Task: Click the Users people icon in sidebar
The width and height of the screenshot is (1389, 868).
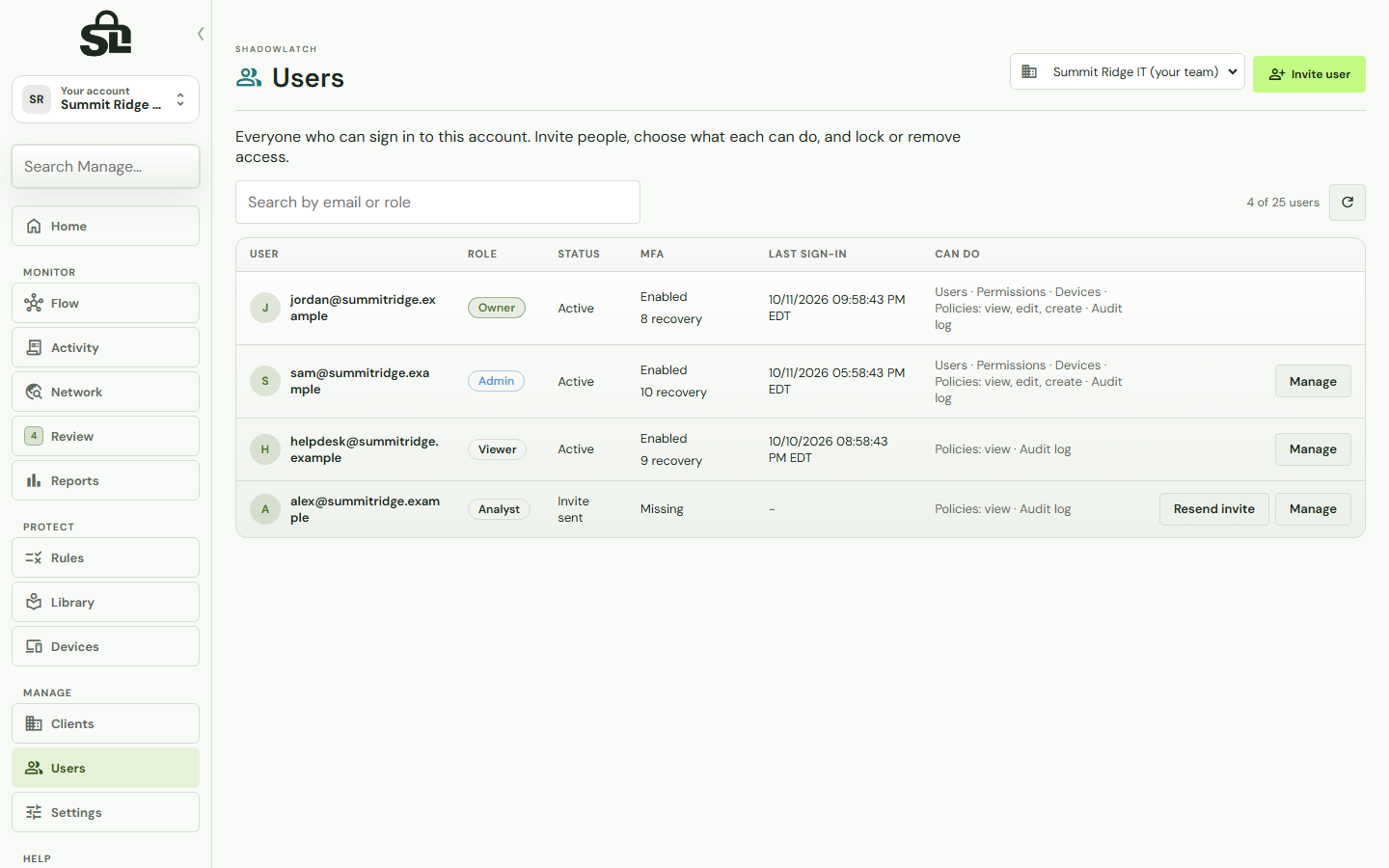Action: coord(34,768)
